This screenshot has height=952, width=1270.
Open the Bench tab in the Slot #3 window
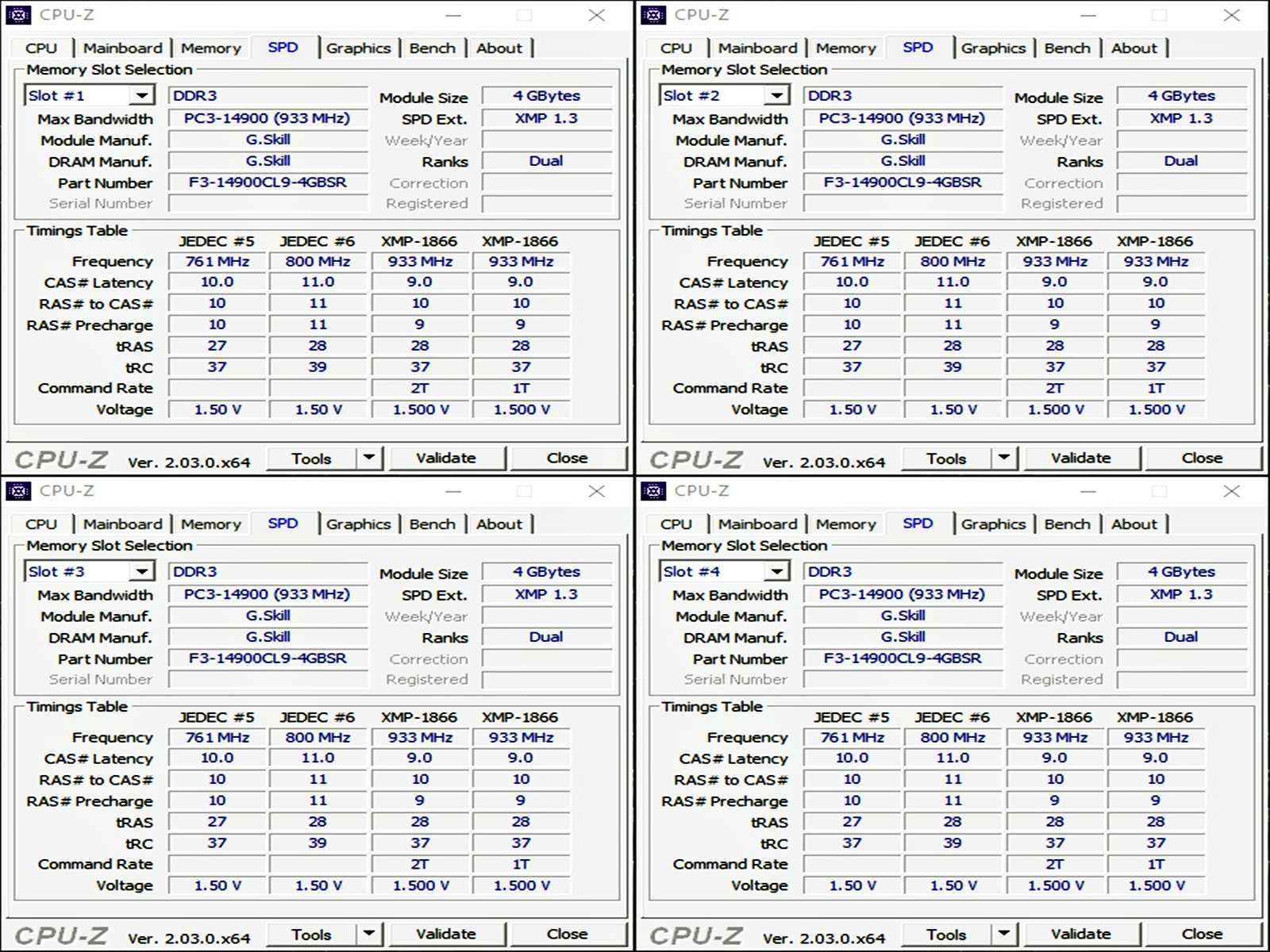click(433, 524)
